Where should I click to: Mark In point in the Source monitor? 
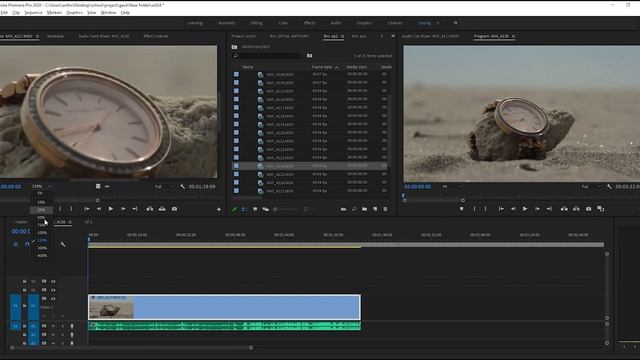pyautogui.click(x=60, y=209)
